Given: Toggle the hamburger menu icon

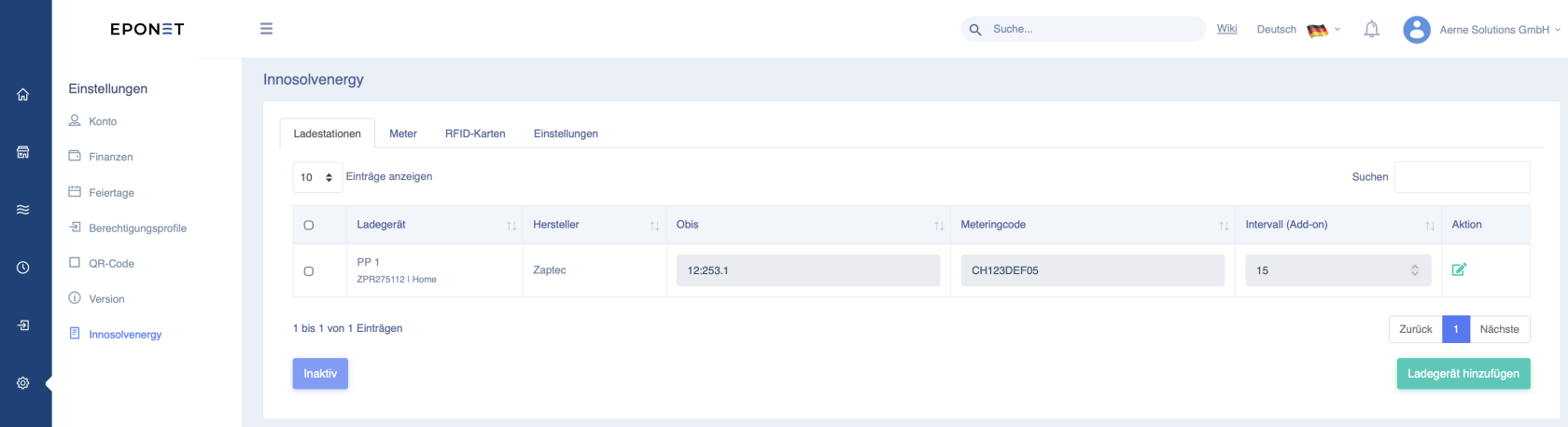Looking at the screenshot, I should [x=266, y=29].
